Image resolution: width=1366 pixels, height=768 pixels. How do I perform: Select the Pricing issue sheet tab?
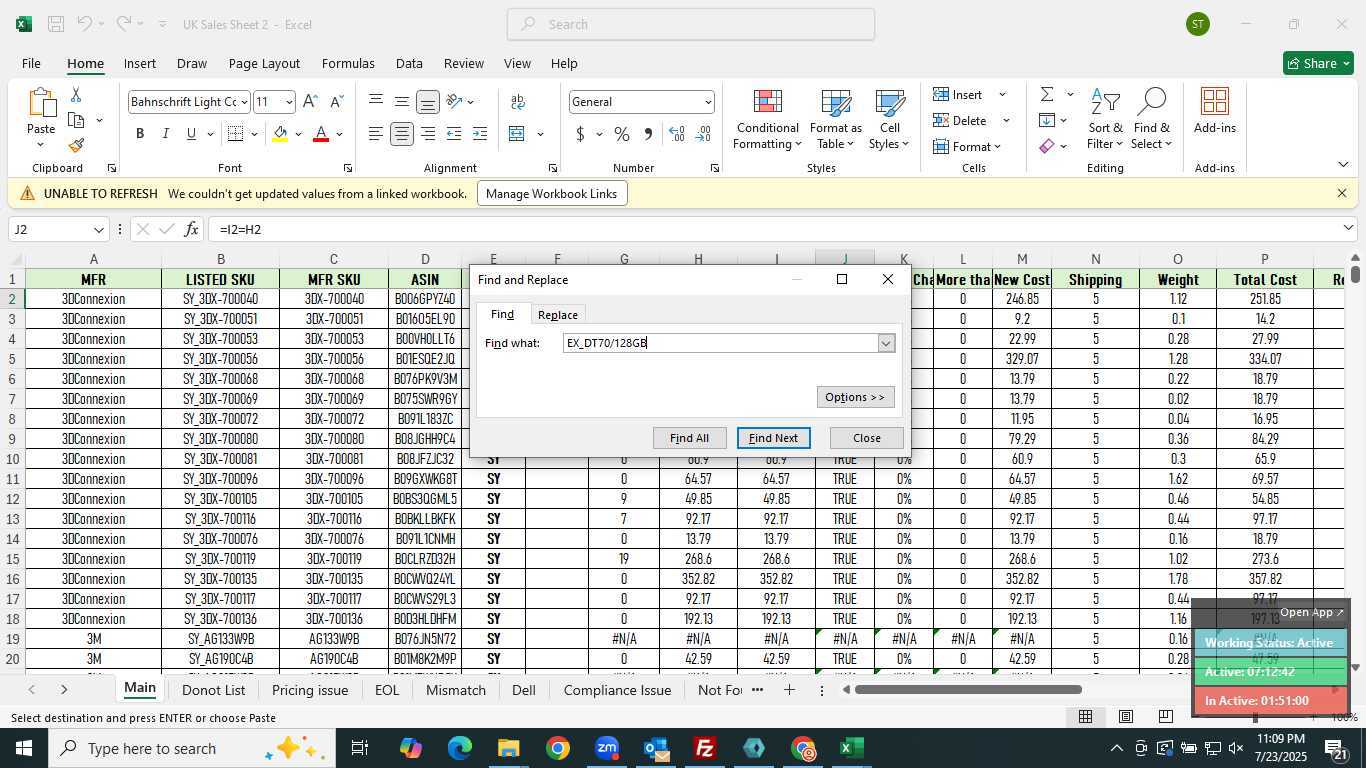point(310,690)
